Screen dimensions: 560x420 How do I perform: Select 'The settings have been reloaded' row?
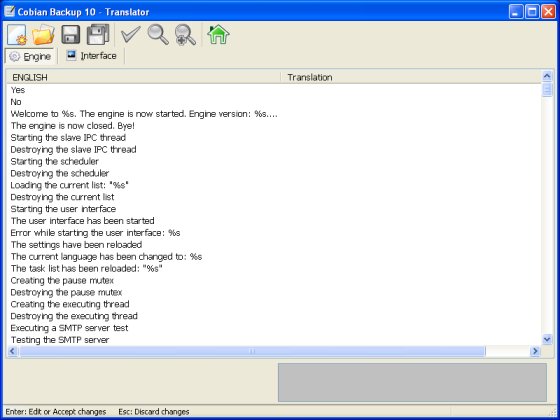pos(274,245)
